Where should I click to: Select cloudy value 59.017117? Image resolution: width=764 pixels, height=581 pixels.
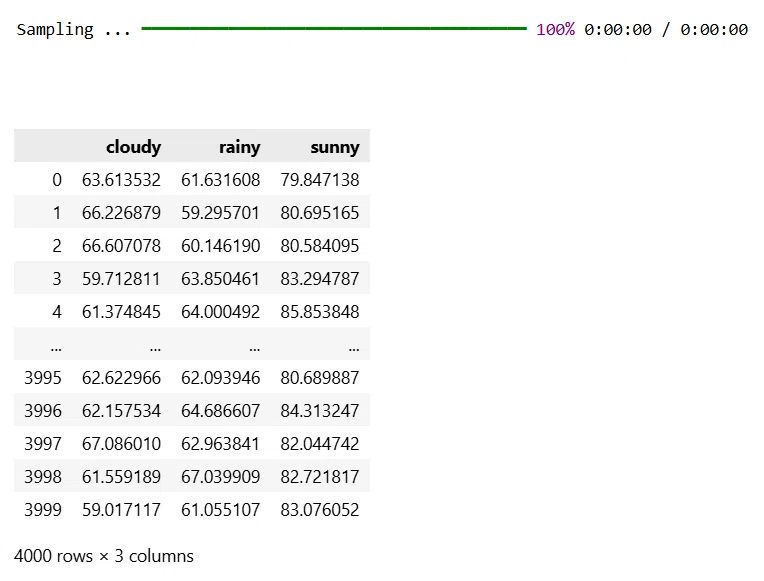pos(121,510)
